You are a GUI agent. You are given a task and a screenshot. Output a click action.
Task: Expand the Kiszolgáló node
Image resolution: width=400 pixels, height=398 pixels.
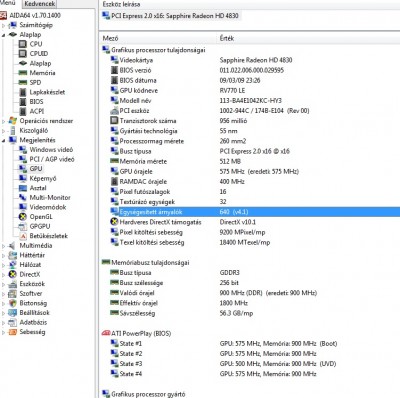point(4,131)
